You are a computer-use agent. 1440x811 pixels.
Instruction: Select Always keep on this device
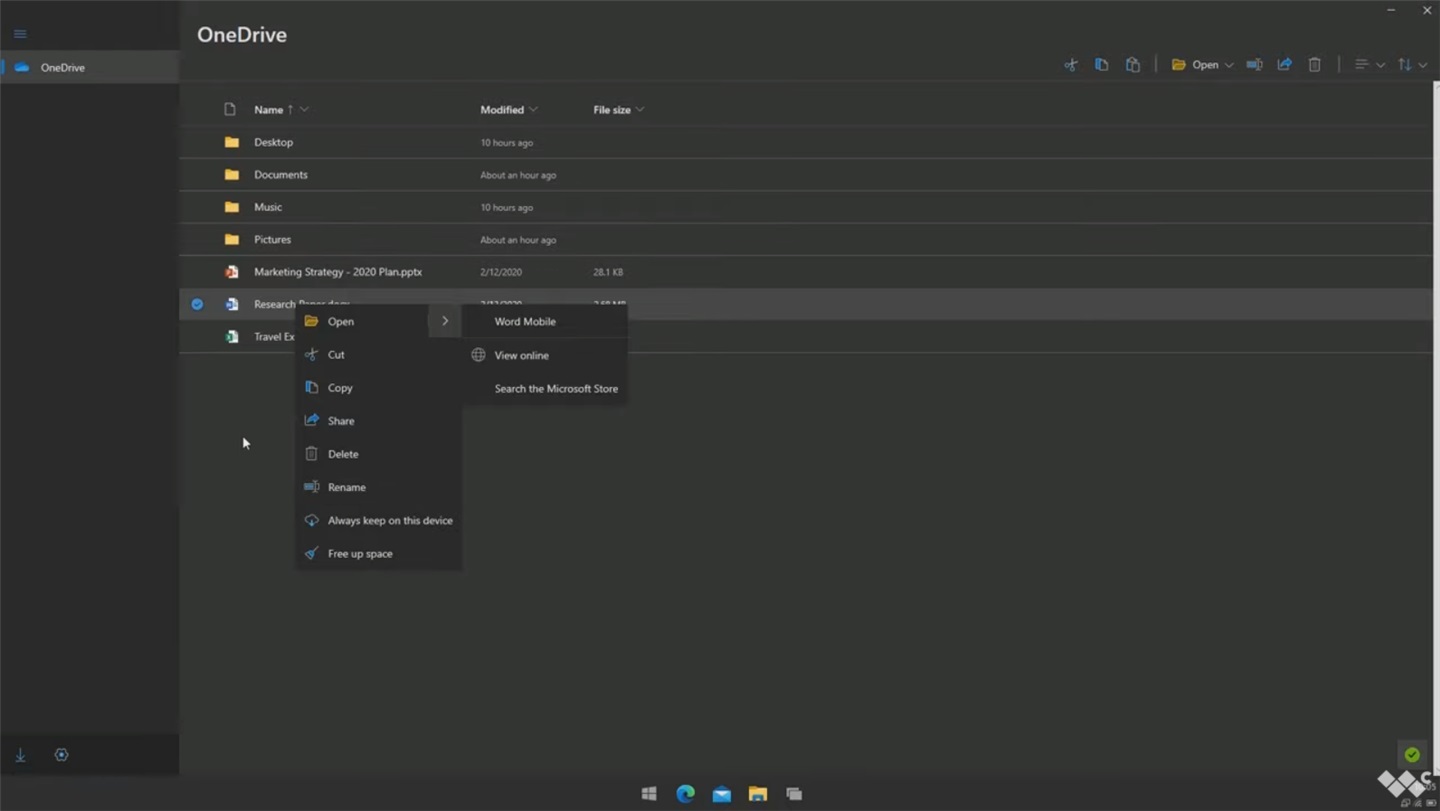tap(378, 520)
